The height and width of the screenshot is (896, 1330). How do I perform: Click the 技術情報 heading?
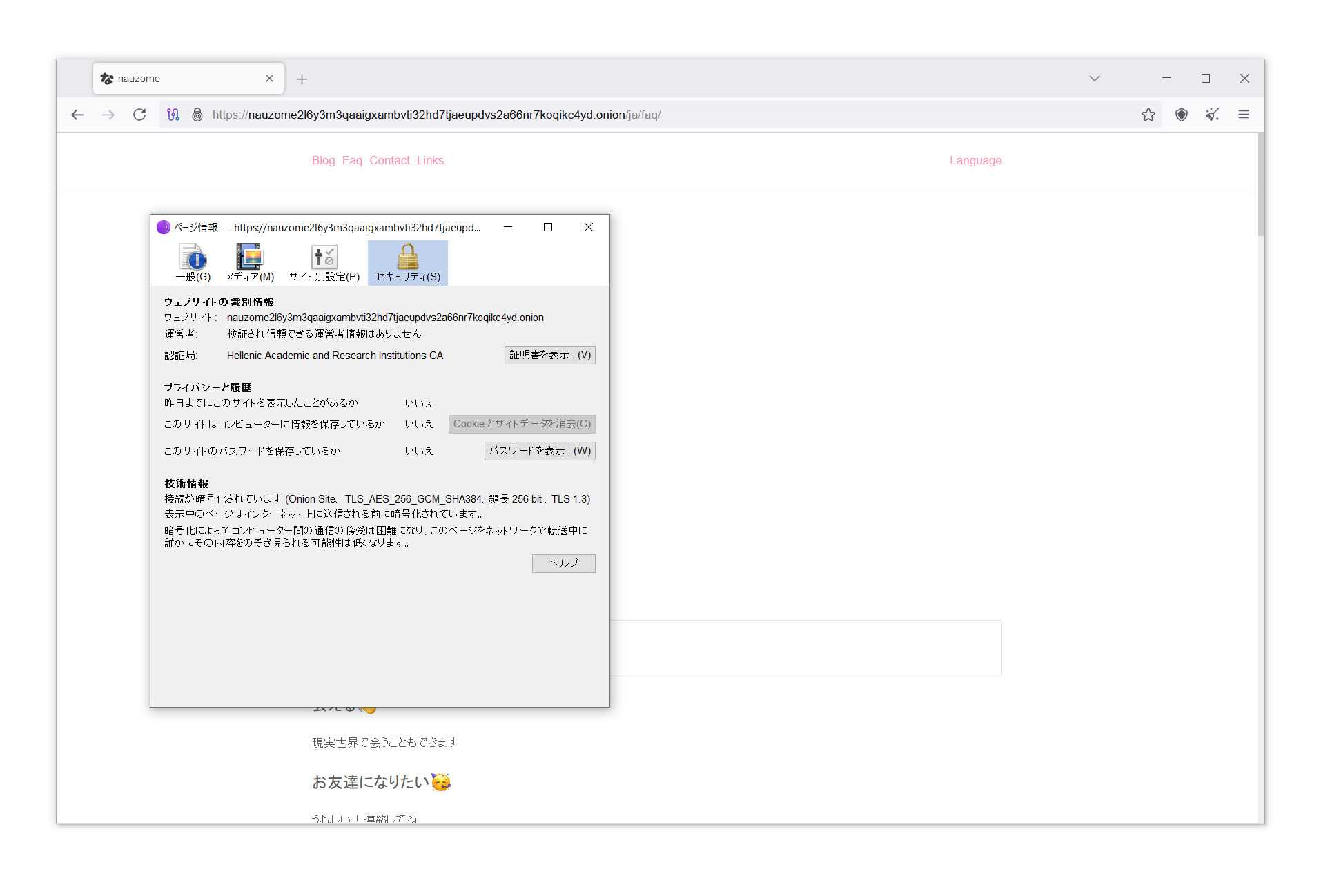(x=186, y=483)
